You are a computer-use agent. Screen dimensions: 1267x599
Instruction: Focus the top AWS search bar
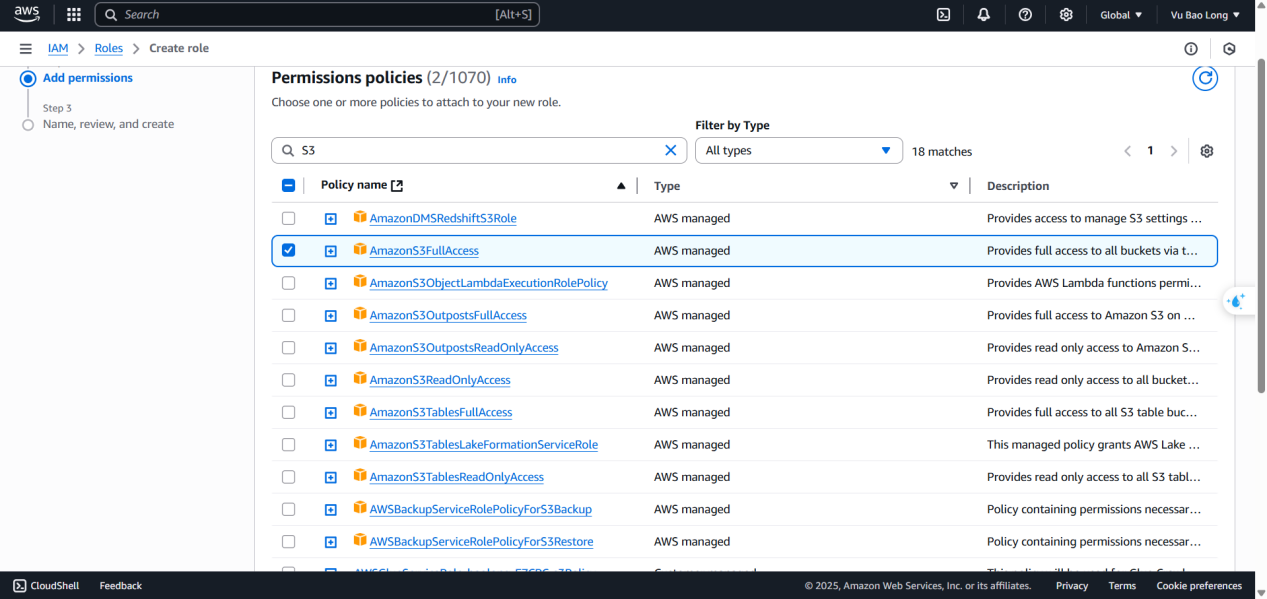click(x=317, y=15)
